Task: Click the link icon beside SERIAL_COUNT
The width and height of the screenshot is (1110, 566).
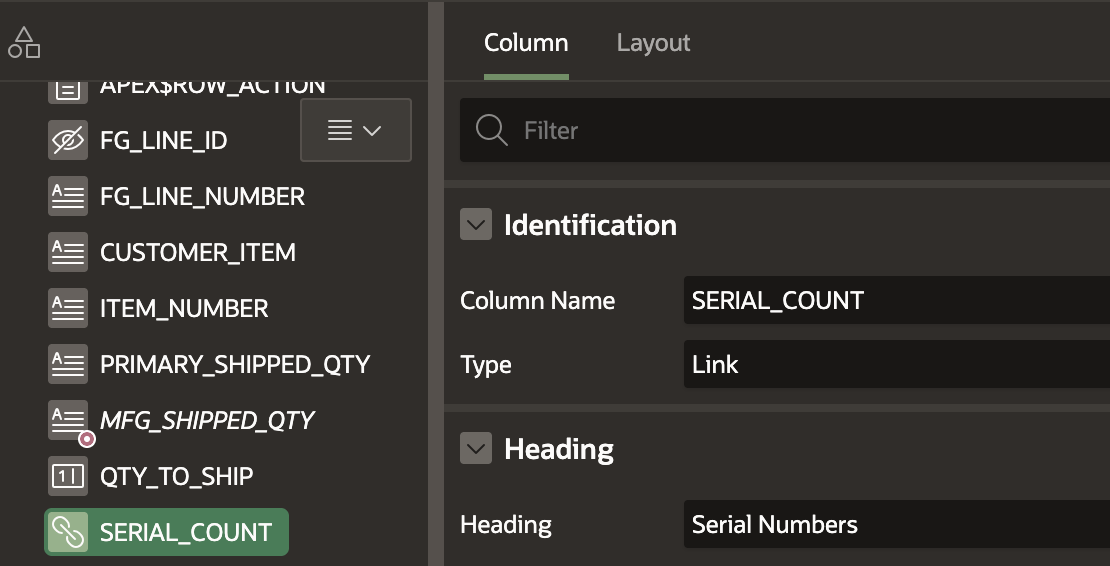Action: point(68,532)
